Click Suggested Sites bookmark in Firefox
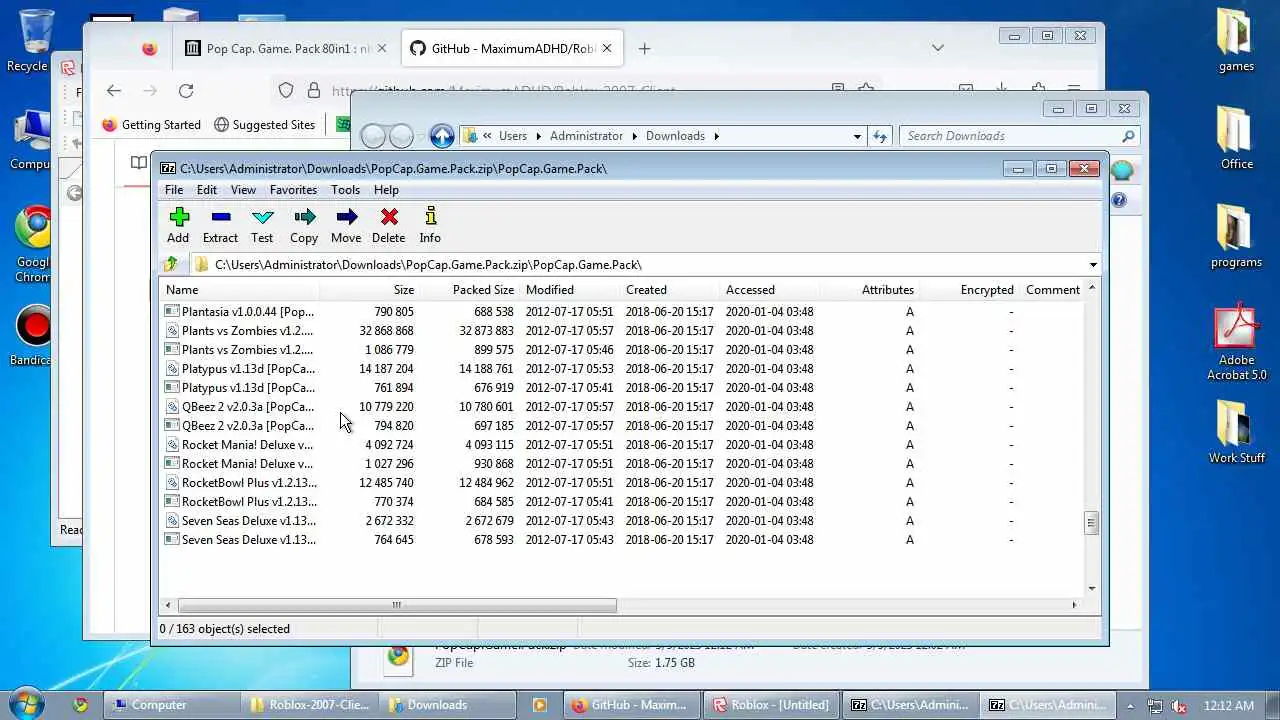1280x720 pixels. pos(264,125)
